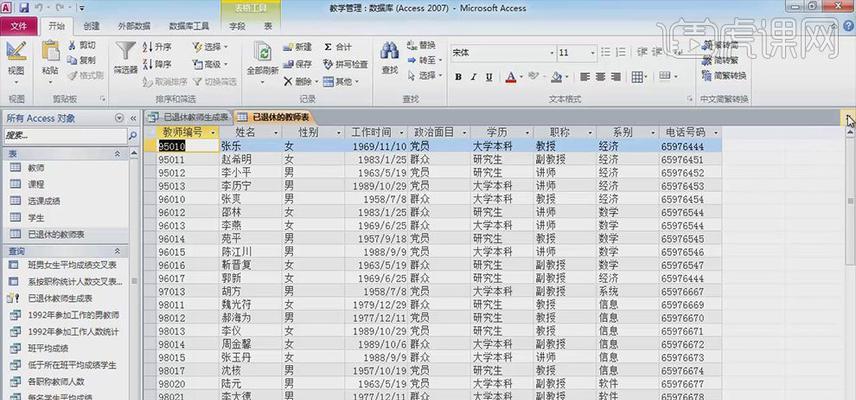The width and height of the screenshot is (856, 400).
Task: Sort descending with 降序
Action: [157, 64]
